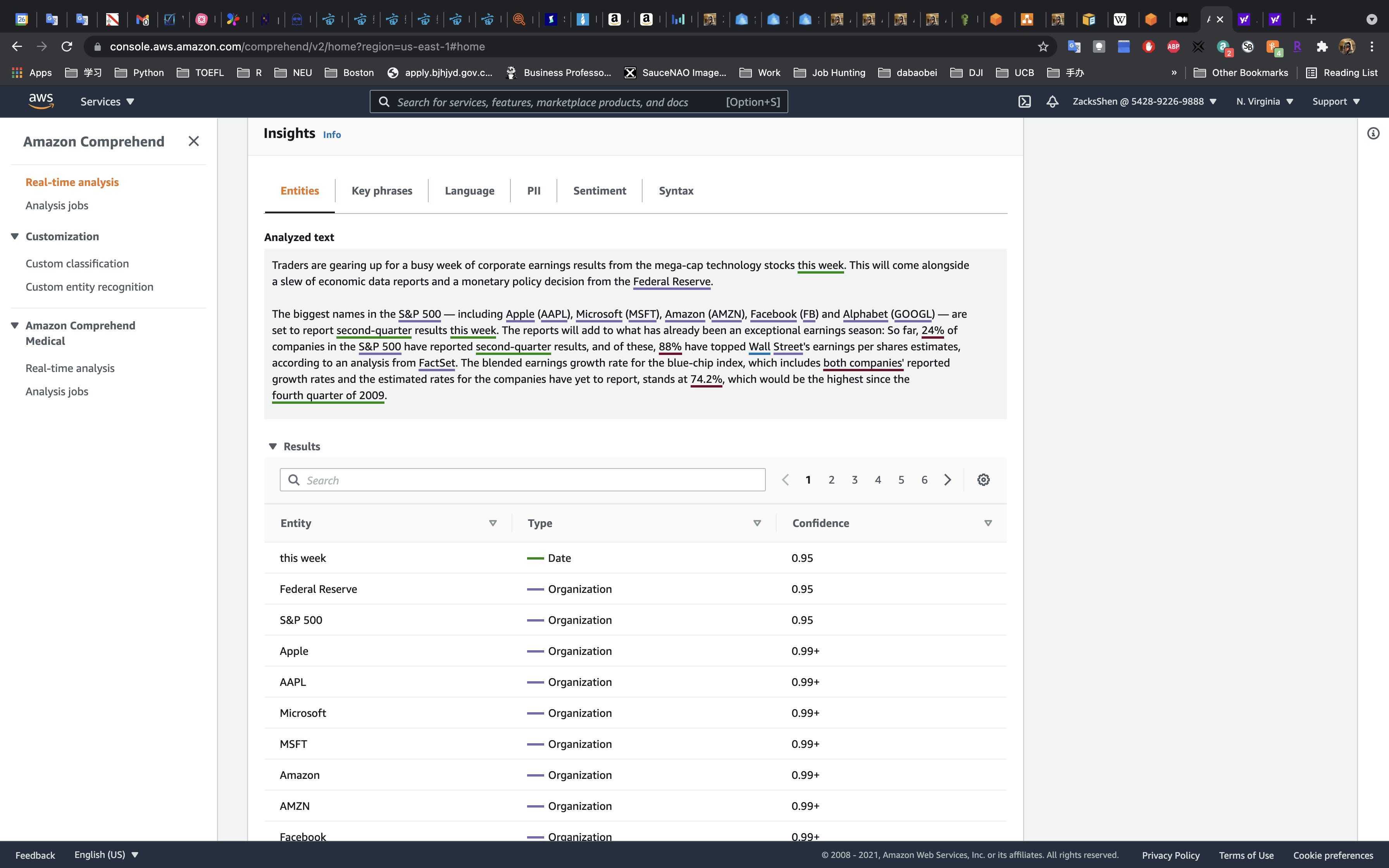Open AWS CloudShell icon in header
This screenshot has height=868, width=1389.
[1025, 102]
